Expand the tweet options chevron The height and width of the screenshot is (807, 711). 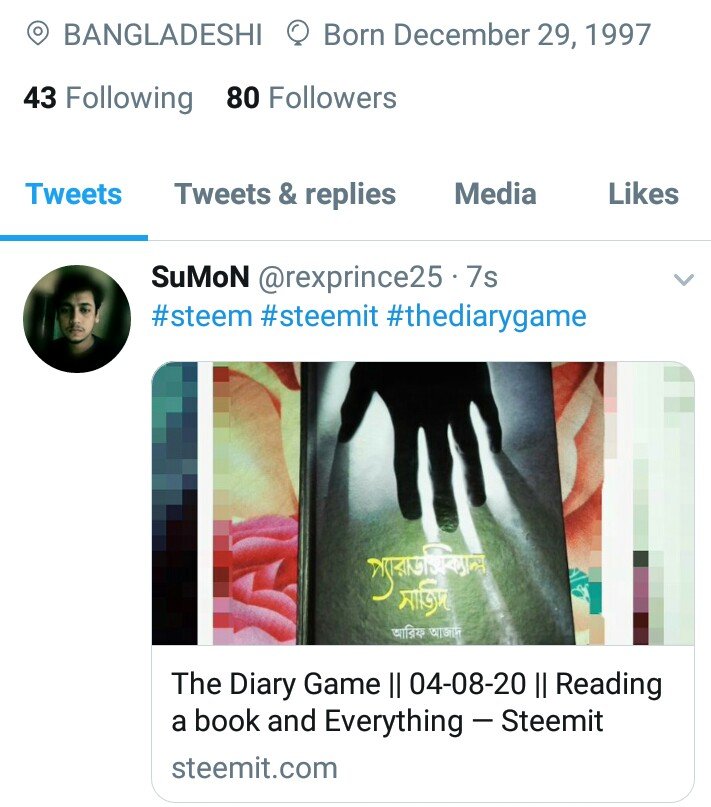tap(684, 279)
